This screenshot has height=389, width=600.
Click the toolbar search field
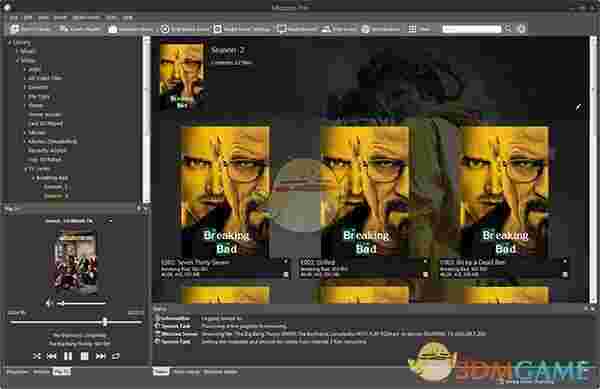point(471,29)
